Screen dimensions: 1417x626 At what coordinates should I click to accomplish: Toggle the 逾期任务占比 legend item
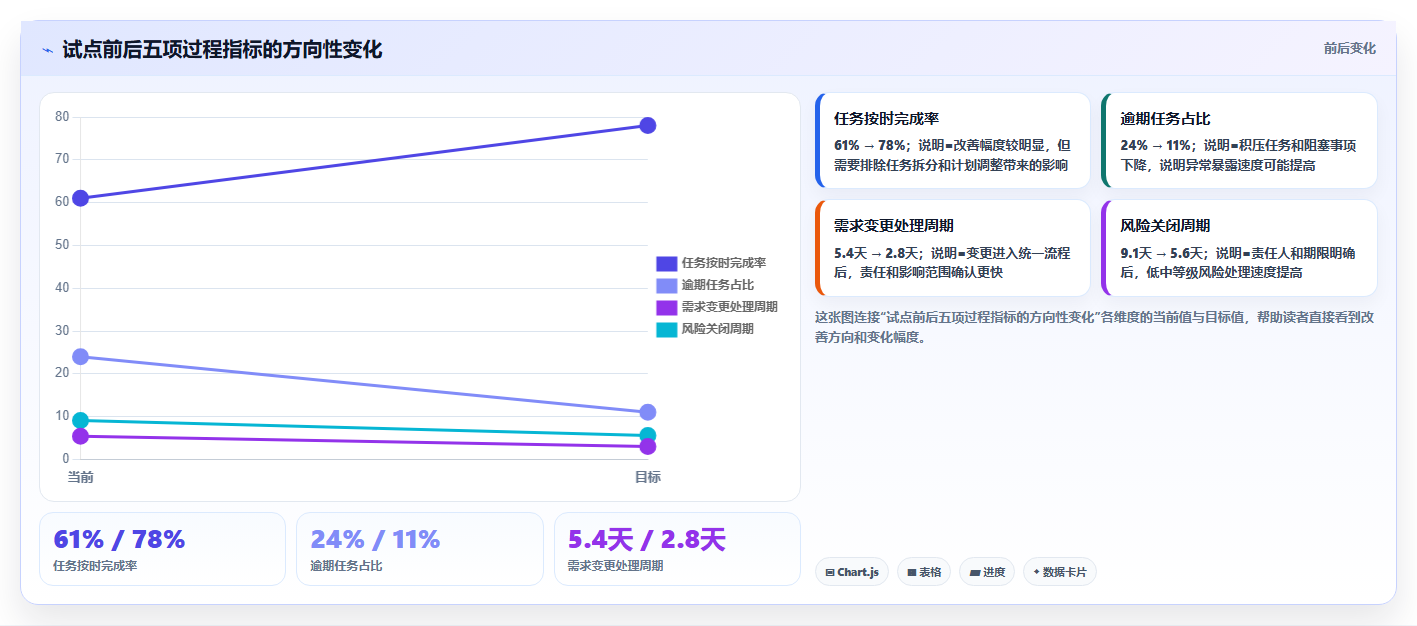point(705,285)
